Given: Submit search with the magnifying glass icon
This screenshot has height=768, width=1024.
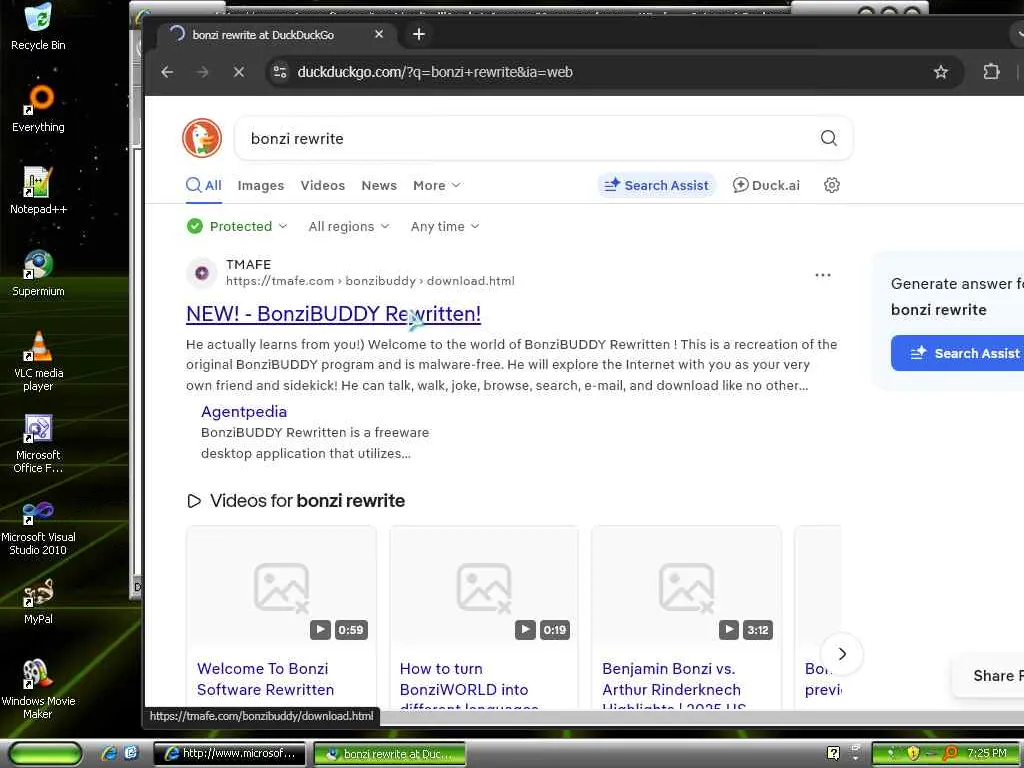Looking at the screenshot, I should pyautogui.click(x=829, y=138).
